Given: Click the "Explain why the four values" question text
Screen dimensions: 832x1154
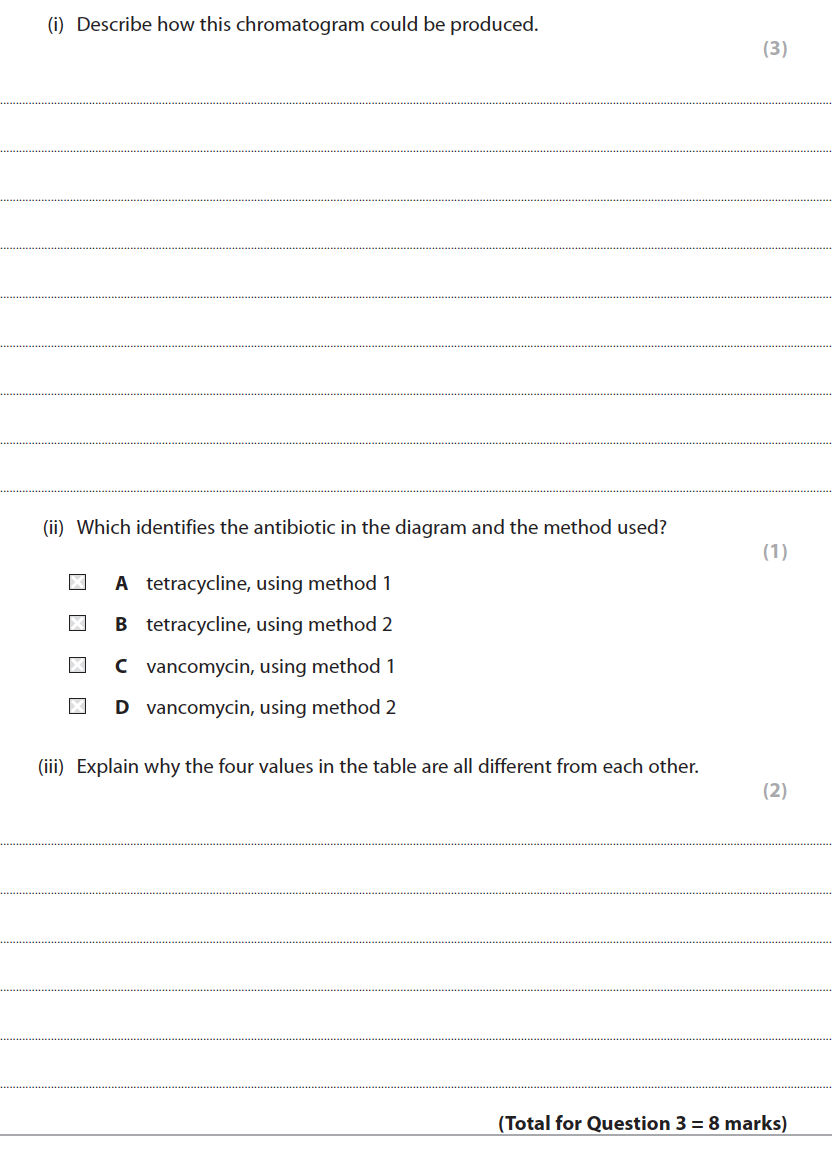Looking at the screenshot, I should click(x=387, y=767).
